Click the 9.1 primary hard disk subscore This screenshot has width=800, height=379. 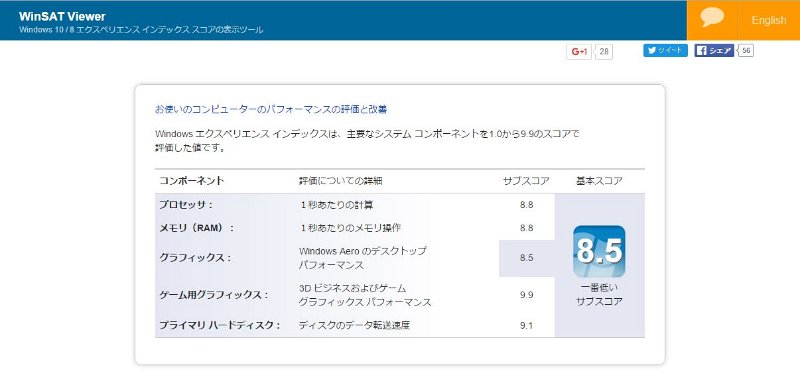pyautogui.click(x=527, y=325)
